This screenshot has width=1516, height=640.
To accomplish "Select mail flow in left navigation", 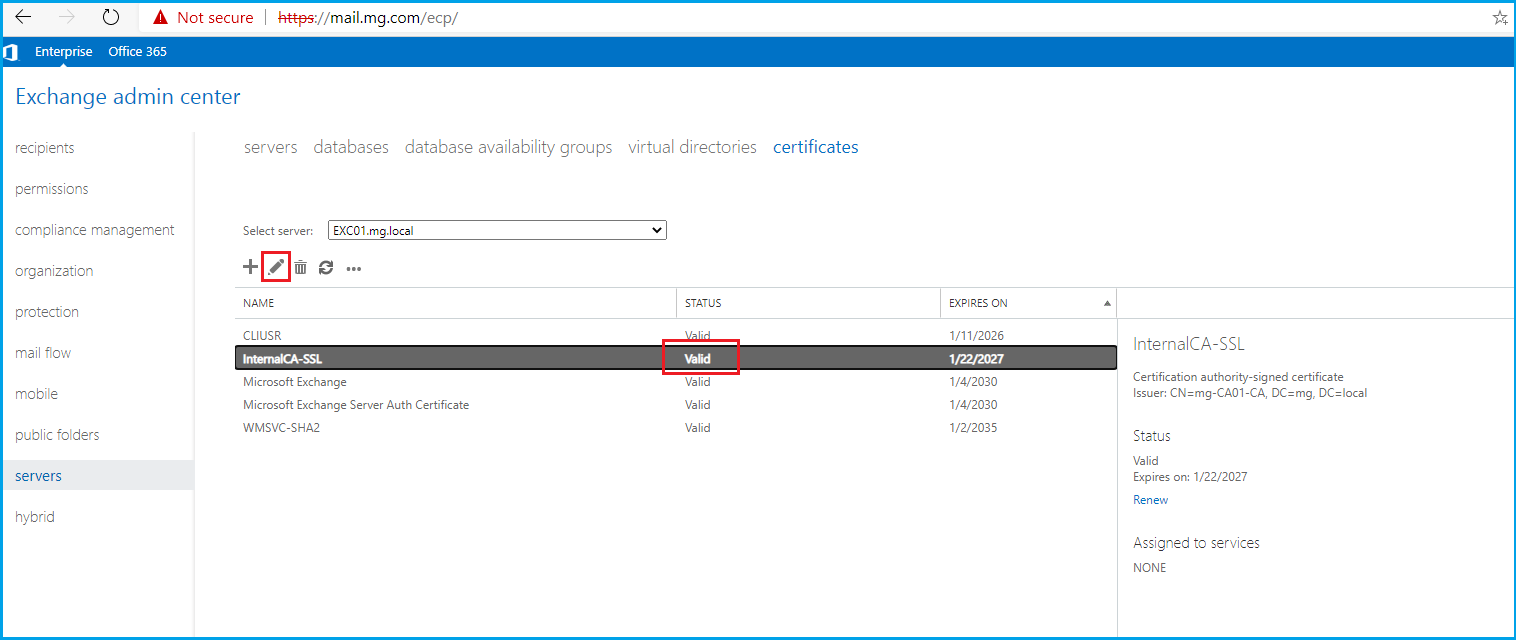I will pyautogui.click(x=43, y=353).
